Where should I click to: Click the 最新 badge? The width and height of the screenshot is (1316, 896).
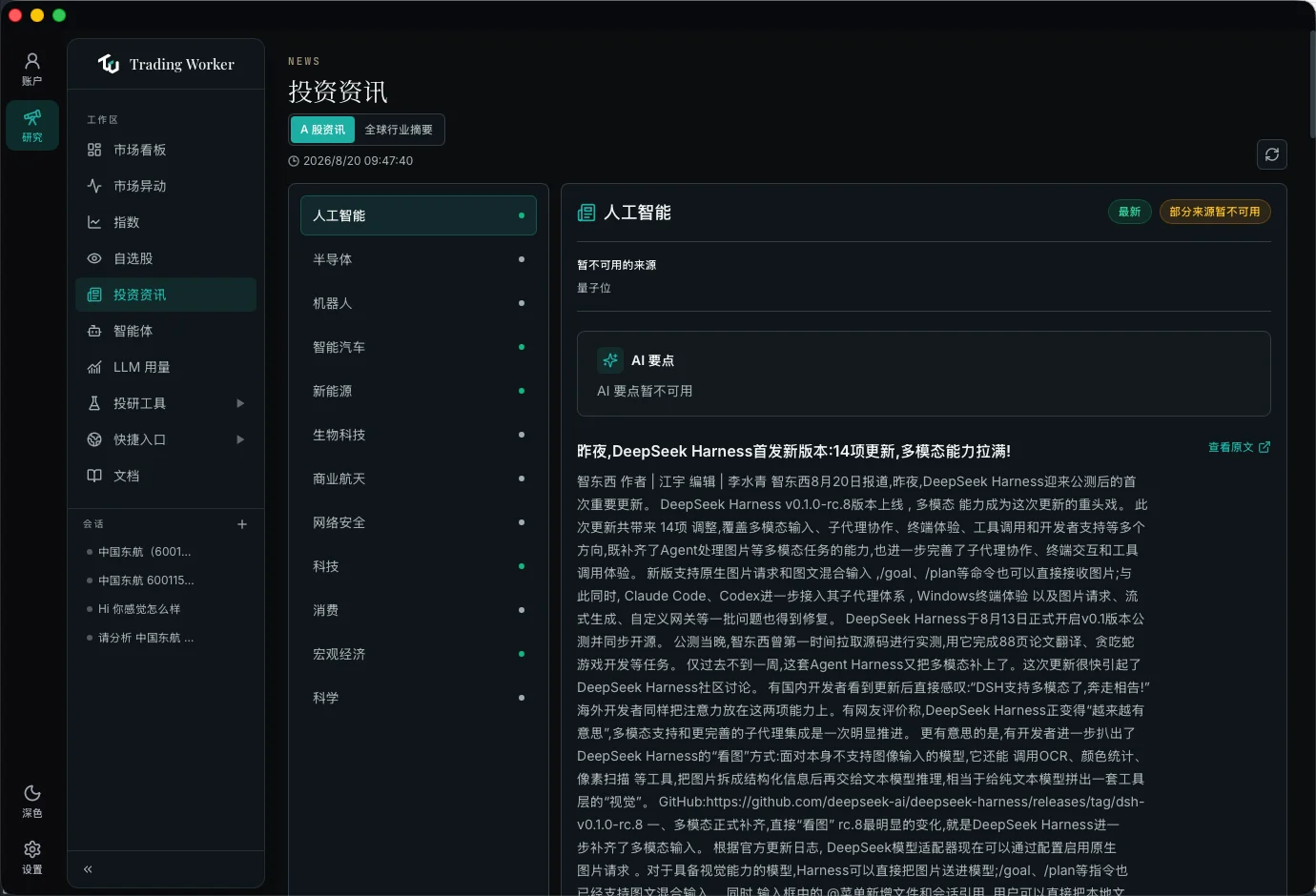click(x=1129, y=212)
